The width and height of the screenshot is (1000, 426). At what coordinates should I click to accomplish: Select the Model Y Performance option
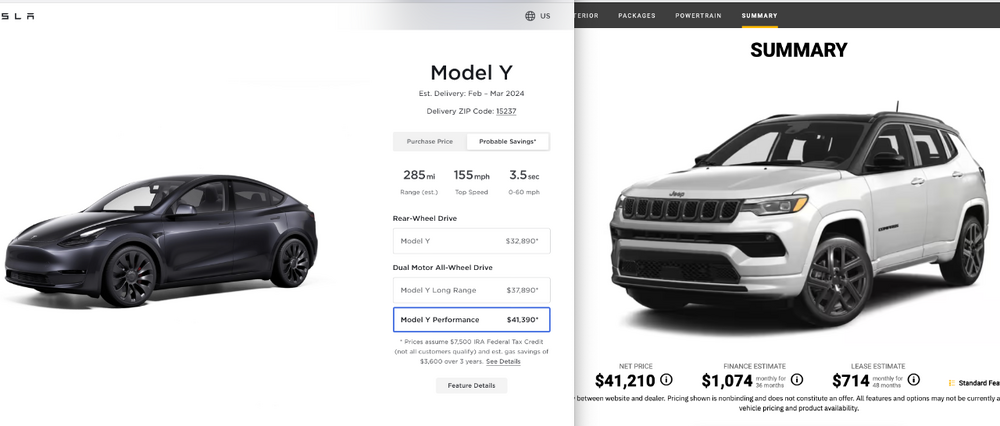point(471,320)
